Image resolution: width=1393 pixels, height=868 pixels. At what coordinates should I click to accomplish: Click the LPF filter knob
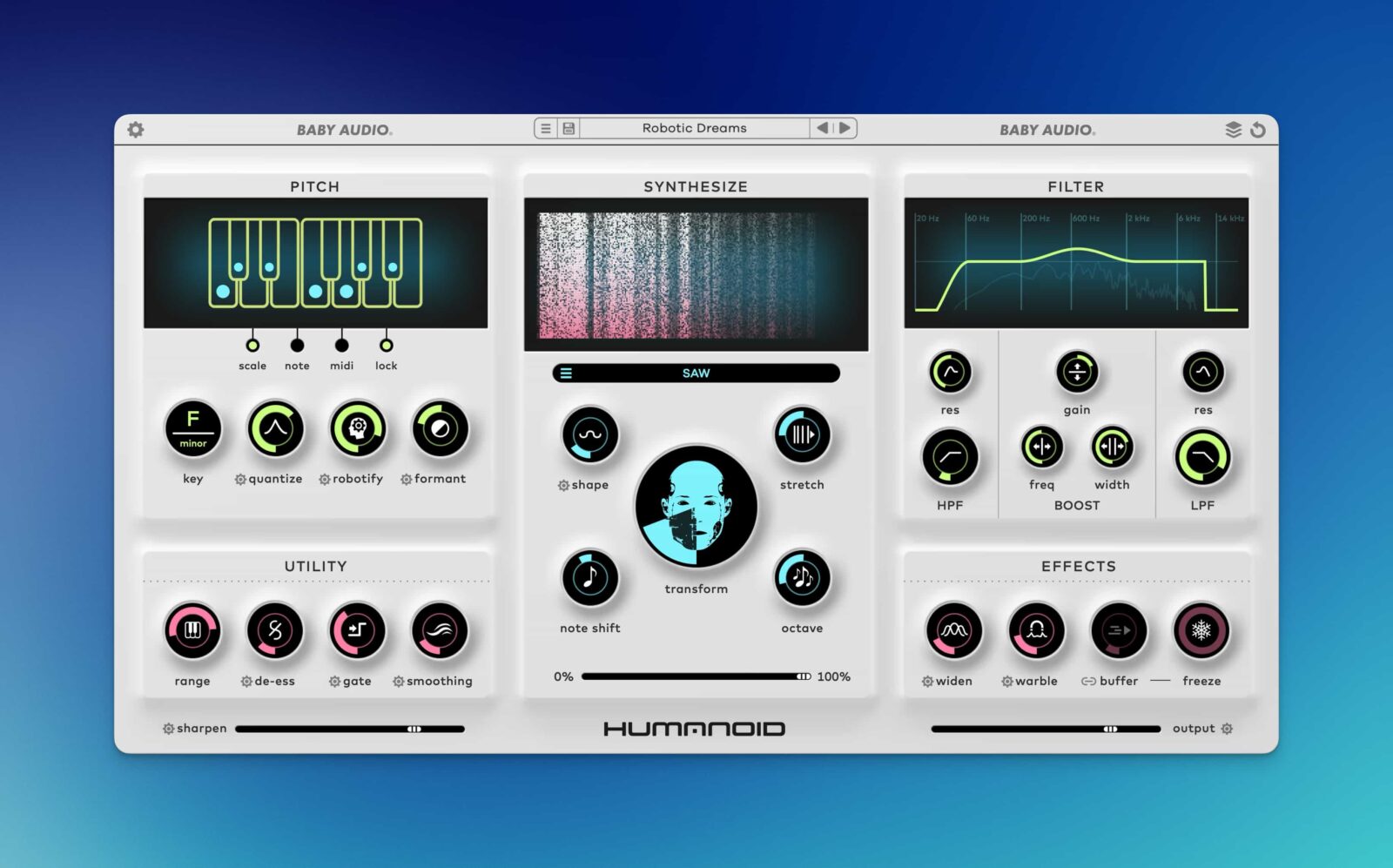point(1202,457)
